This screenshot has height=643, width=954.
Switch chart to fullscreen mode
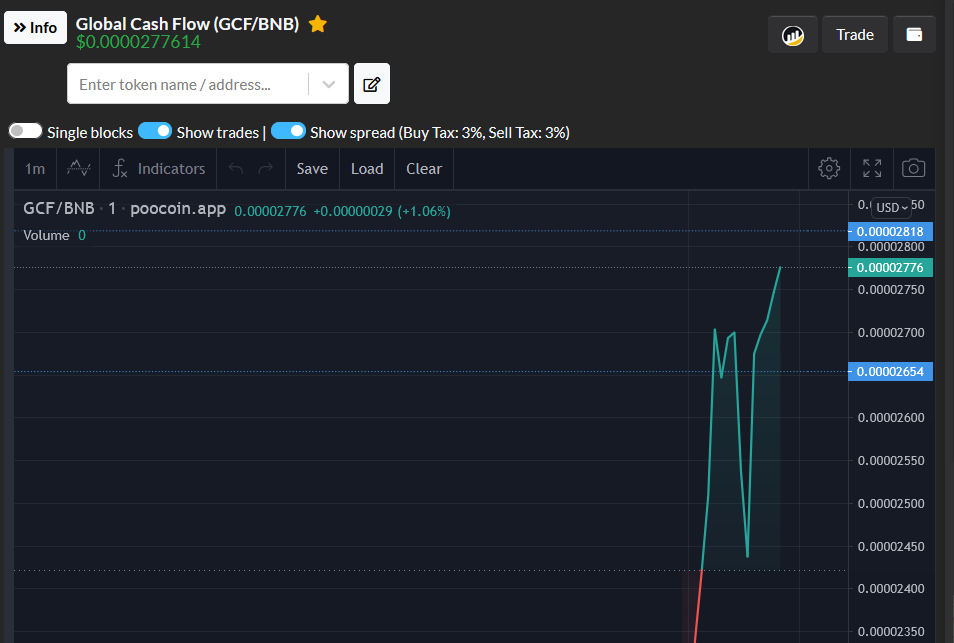click(872, 169)
